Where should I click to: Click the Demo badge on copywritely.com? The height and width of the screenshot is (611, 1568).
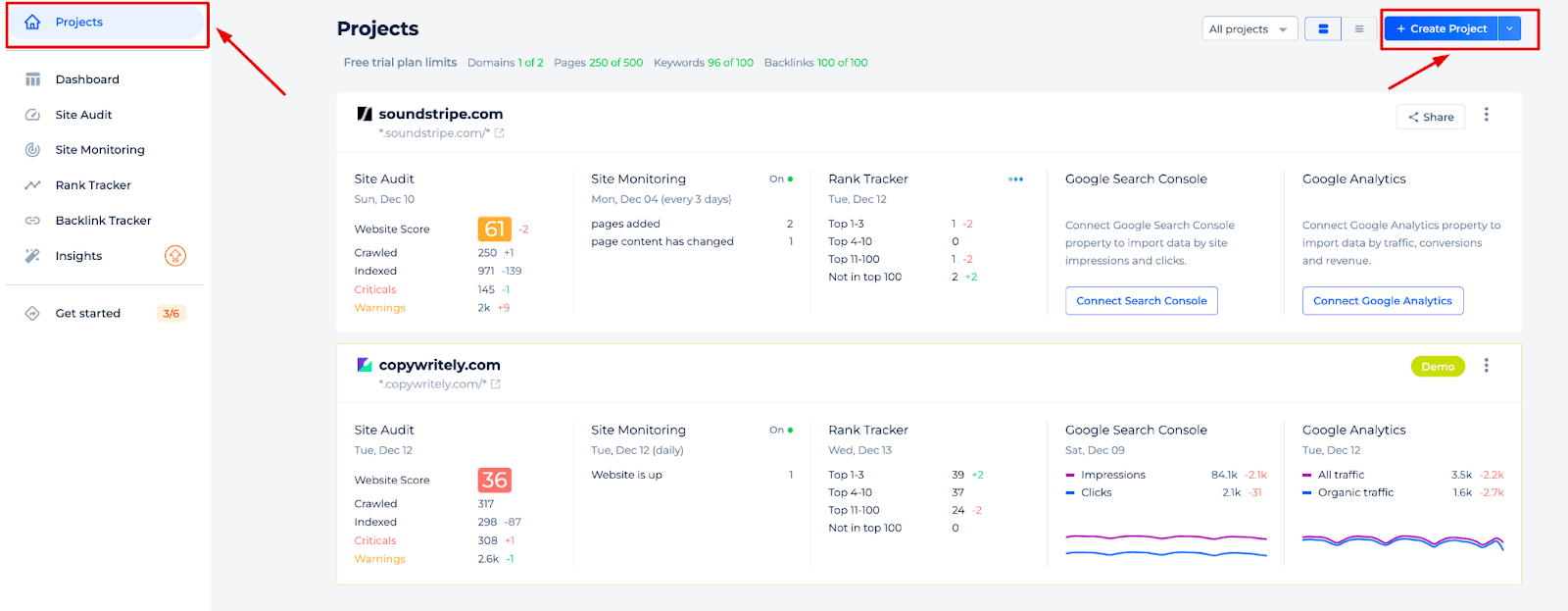(x=1438, y=367)
